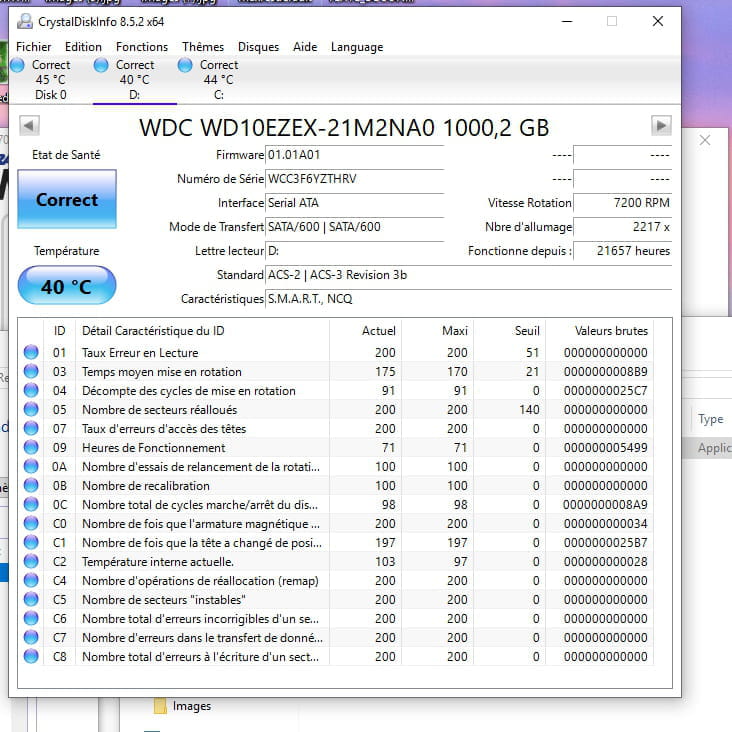Open the Fonctions menu
Image resolution: width=732 pixels, height=732 pixels.
142,47
